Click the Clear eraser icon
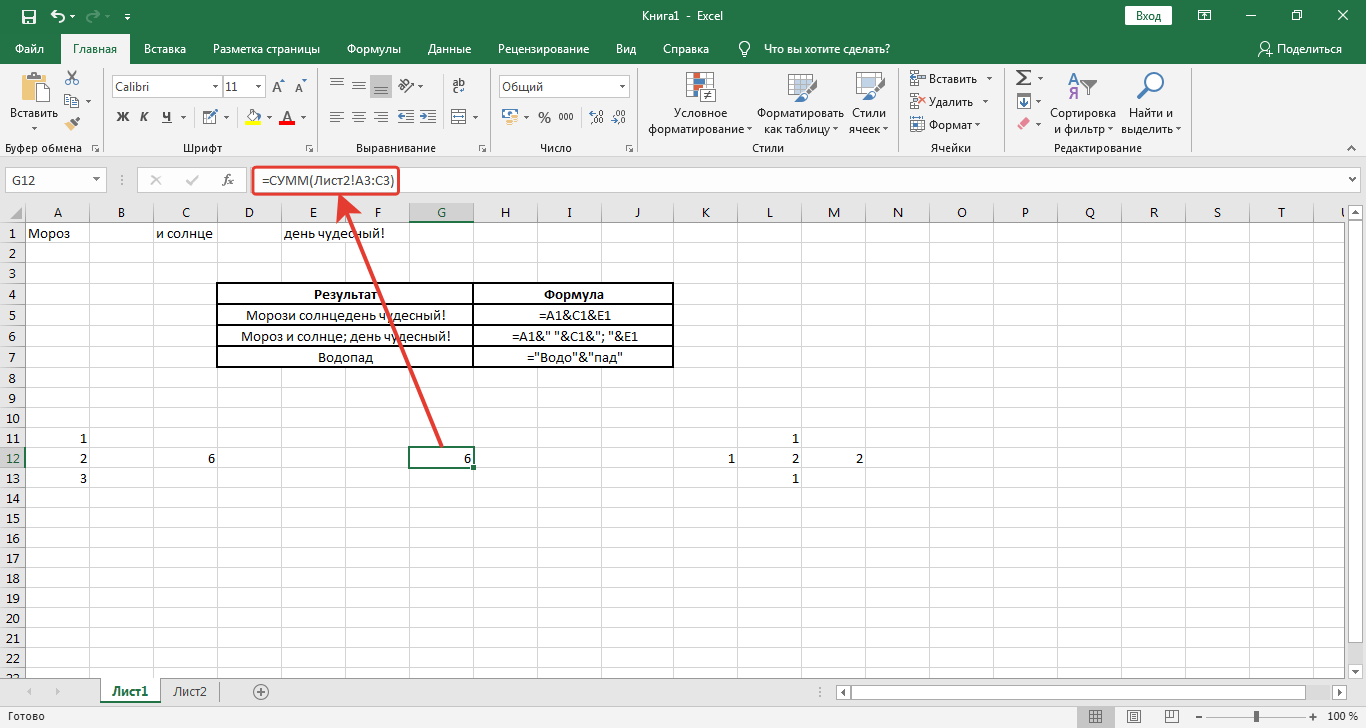Screen dimensions: 1366x728 pos(1023,124)
